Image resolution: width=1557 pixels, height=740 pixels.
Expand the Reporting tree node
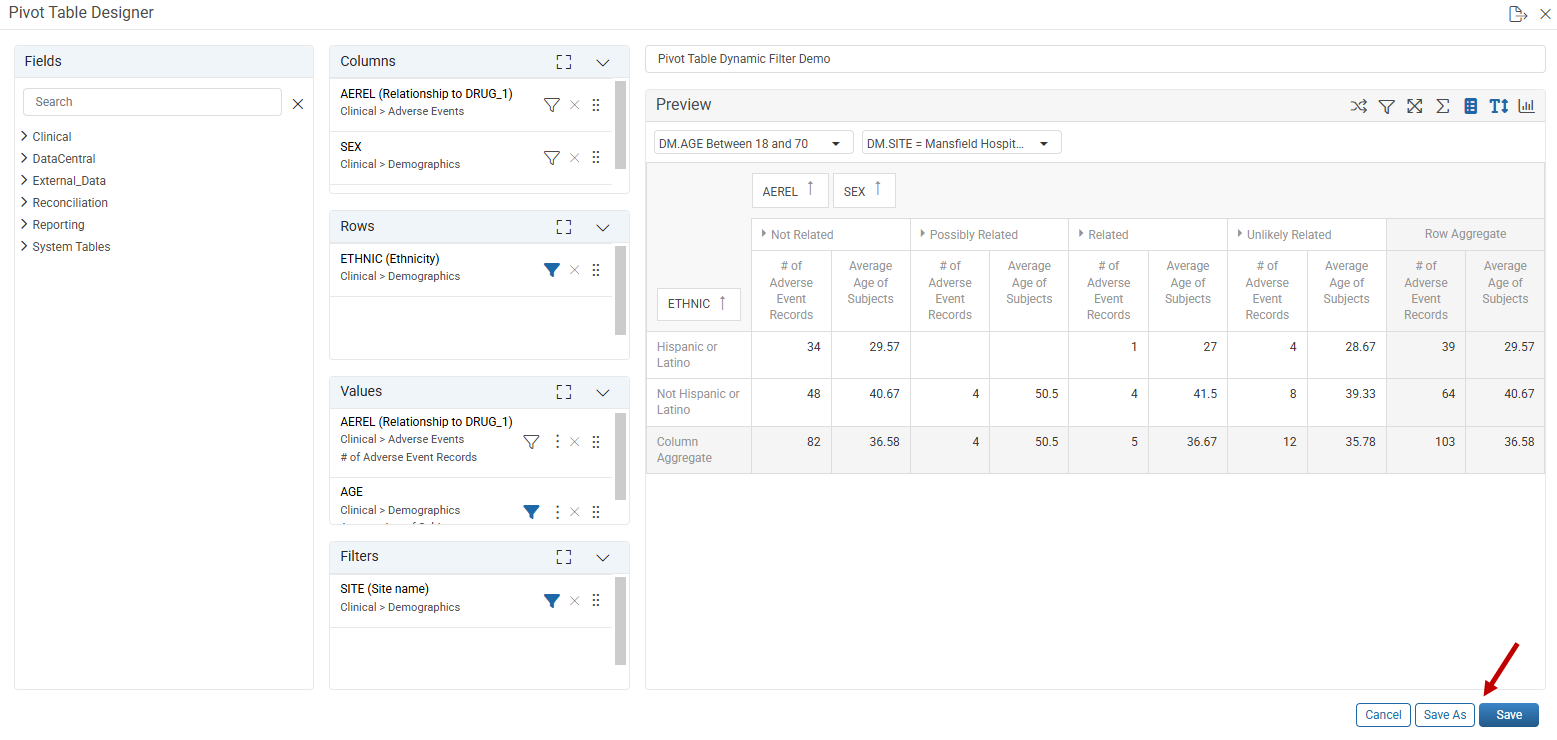coord(24,224)
